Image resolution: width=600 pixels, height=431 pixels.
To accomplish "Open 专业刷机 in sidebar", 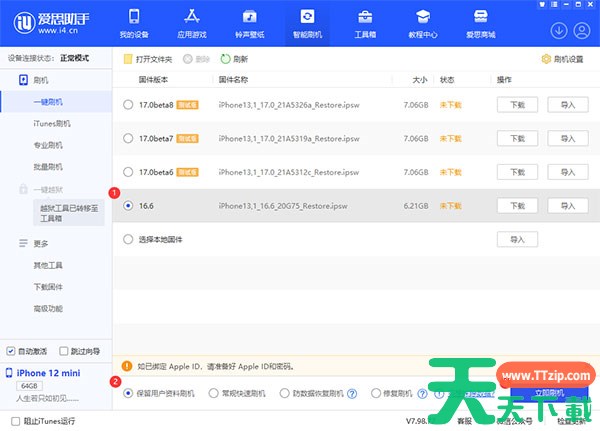I will click(48, 145).
